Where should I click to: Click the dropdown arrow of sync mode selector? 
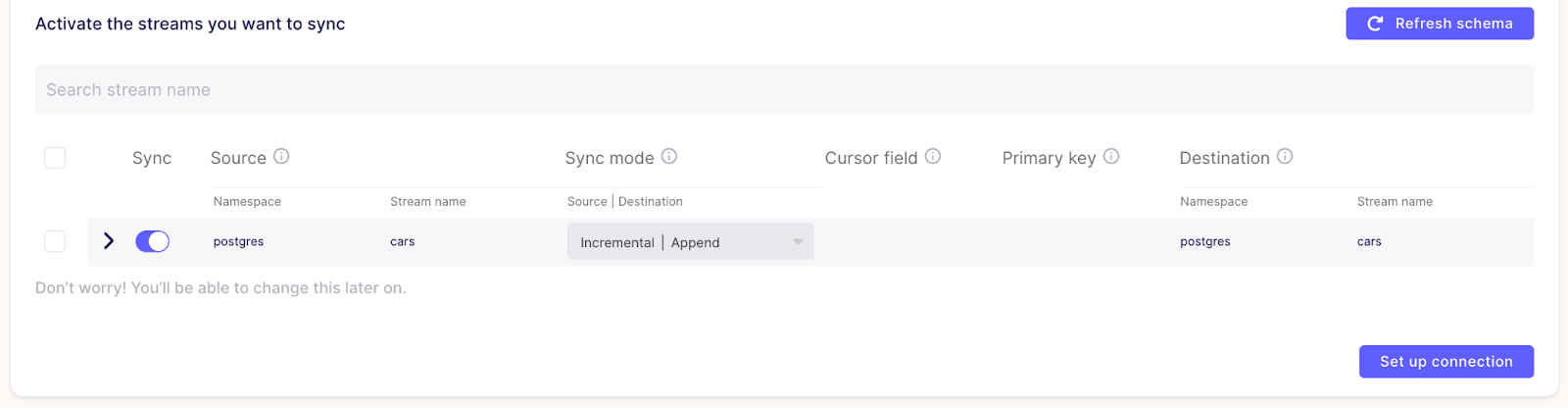point(798,242)
